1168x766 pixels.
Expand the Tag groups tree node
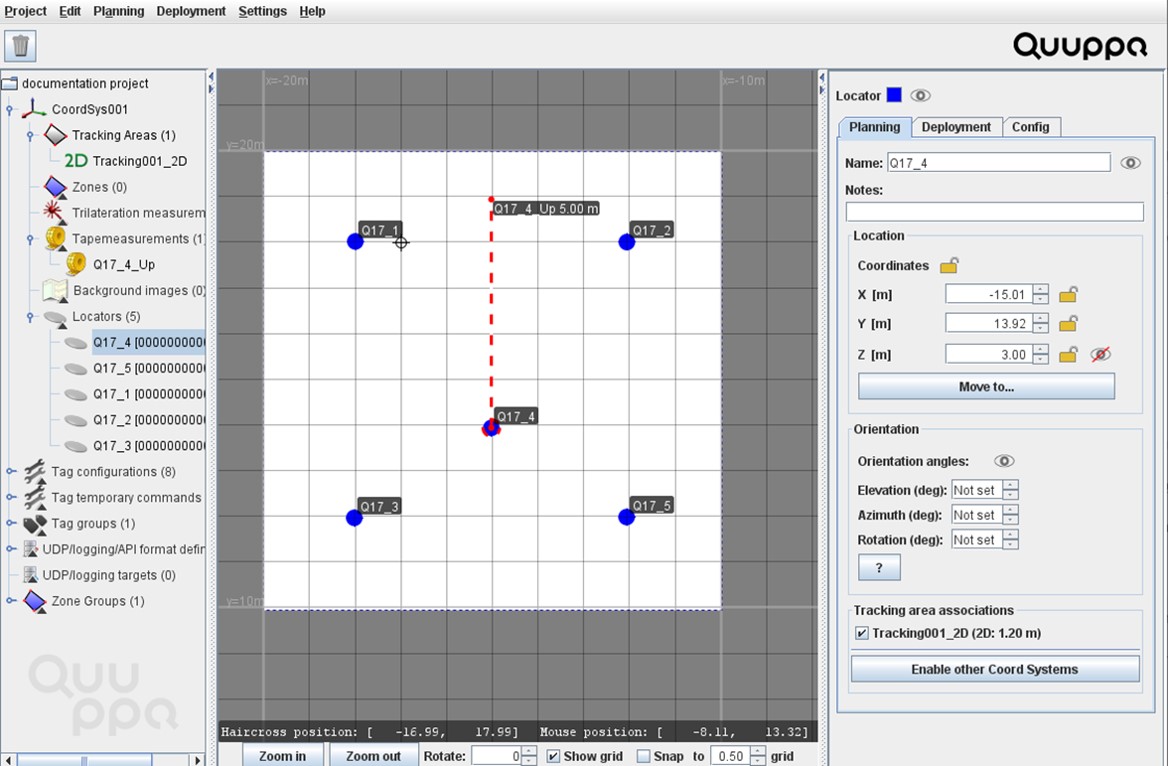10,523
